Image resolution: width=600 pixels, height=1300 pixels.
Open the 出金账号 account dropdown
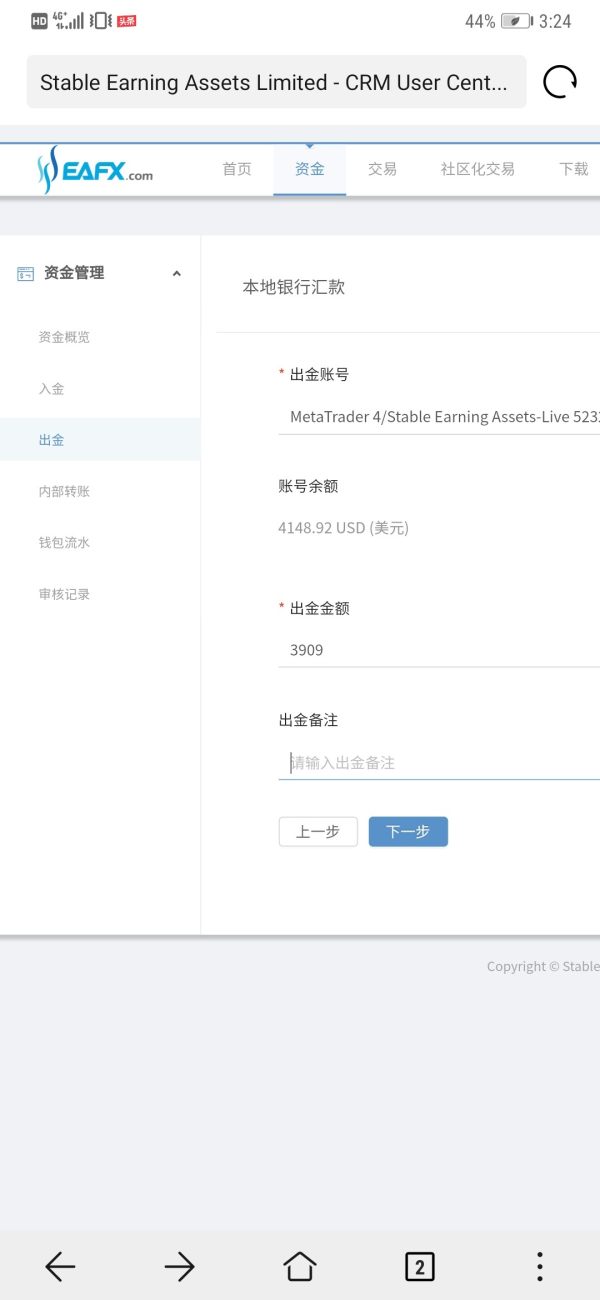tap(440, 417)
